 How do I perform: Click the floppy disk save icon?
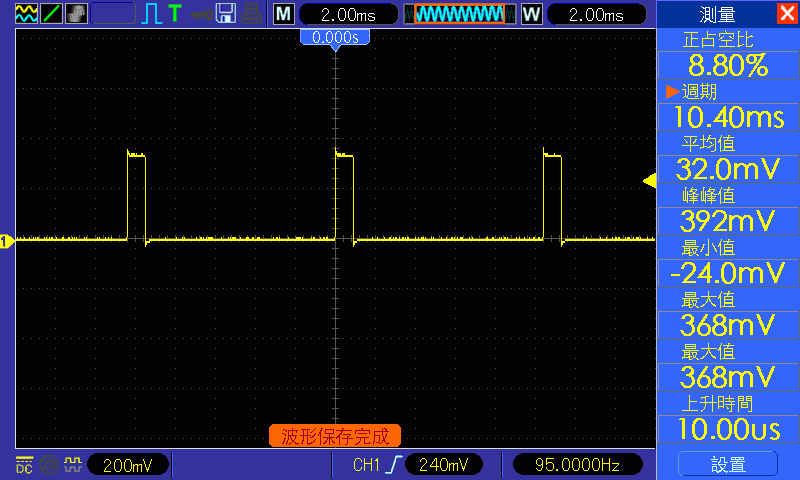[x=226, y=13]
